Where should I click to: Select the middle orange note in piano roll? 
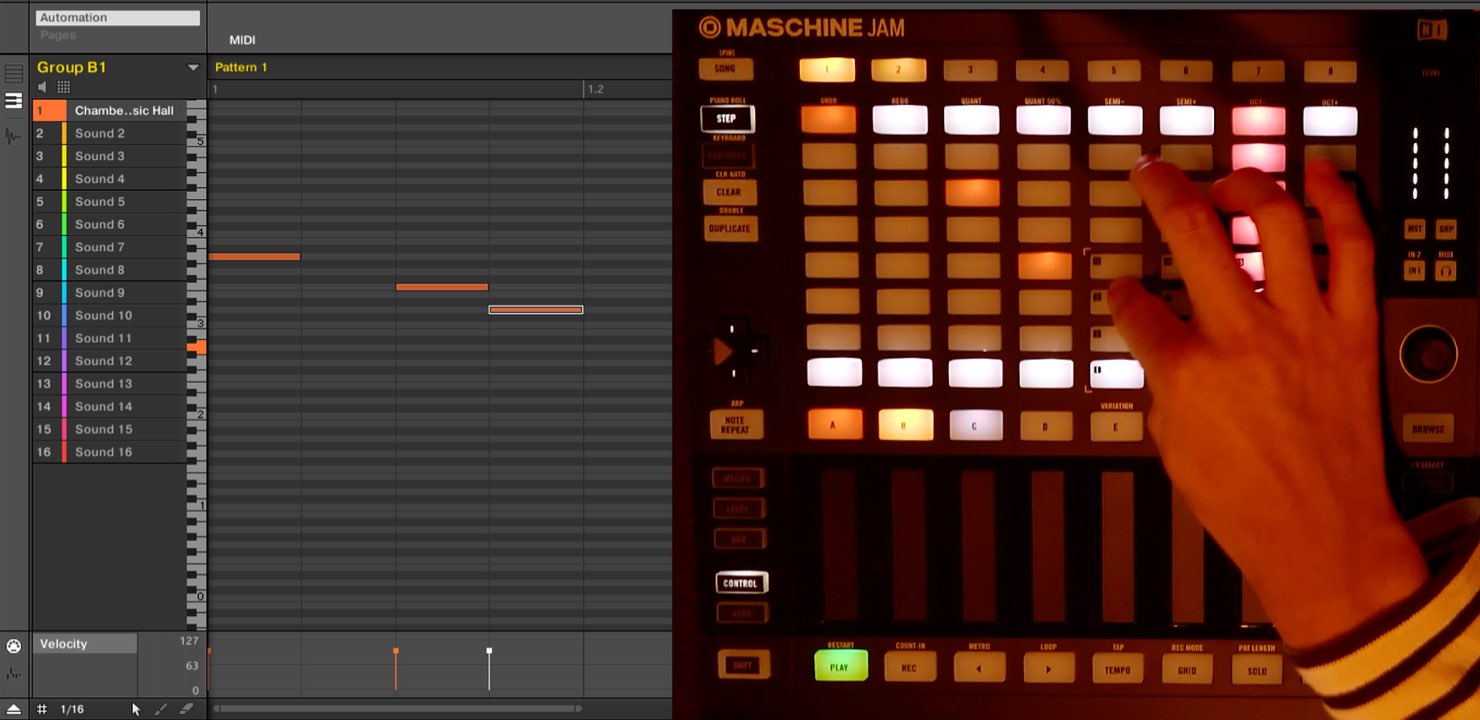[442, 287]
